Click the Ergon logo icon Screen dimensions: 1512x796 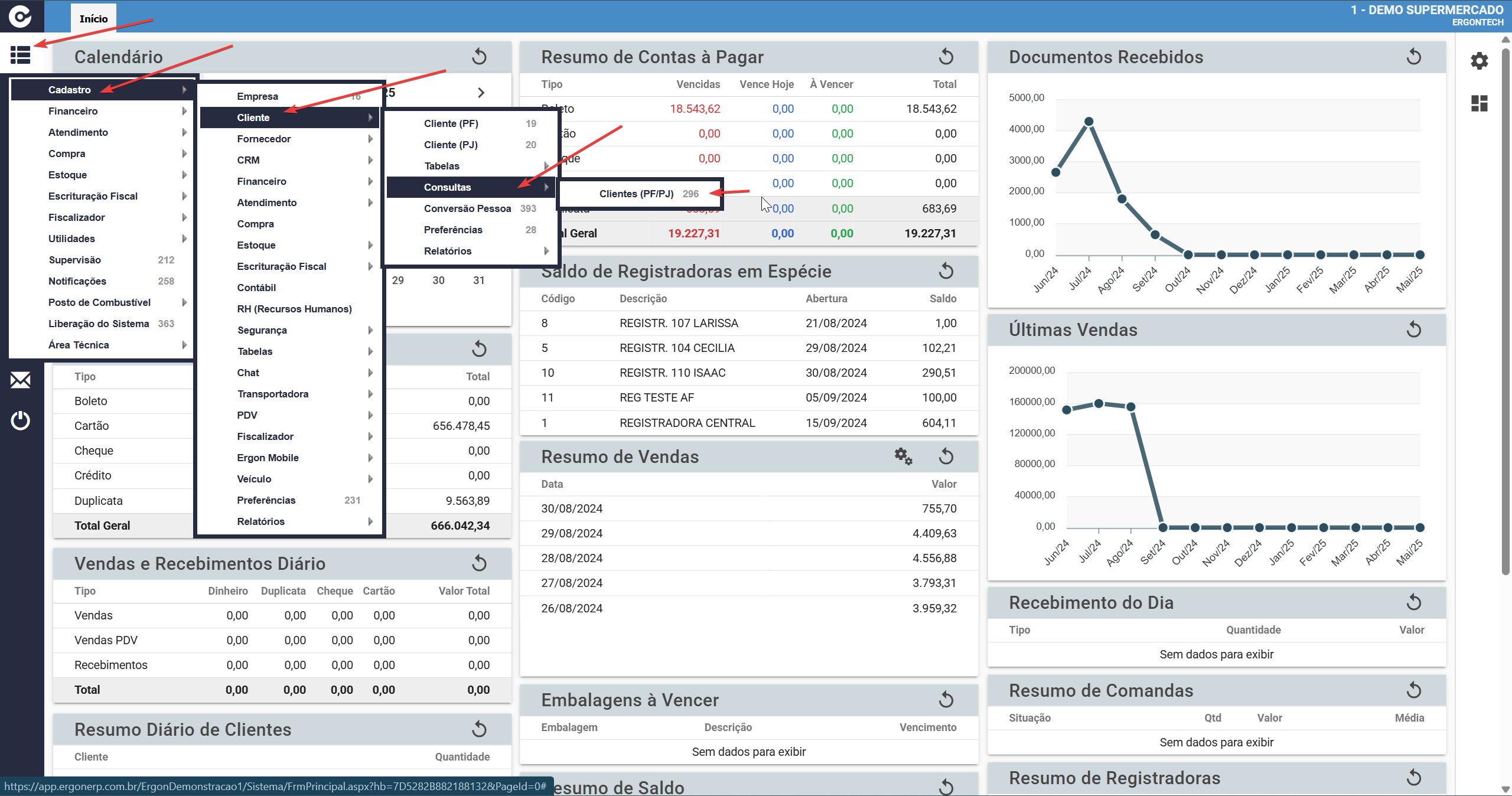[x=21, y=16]
